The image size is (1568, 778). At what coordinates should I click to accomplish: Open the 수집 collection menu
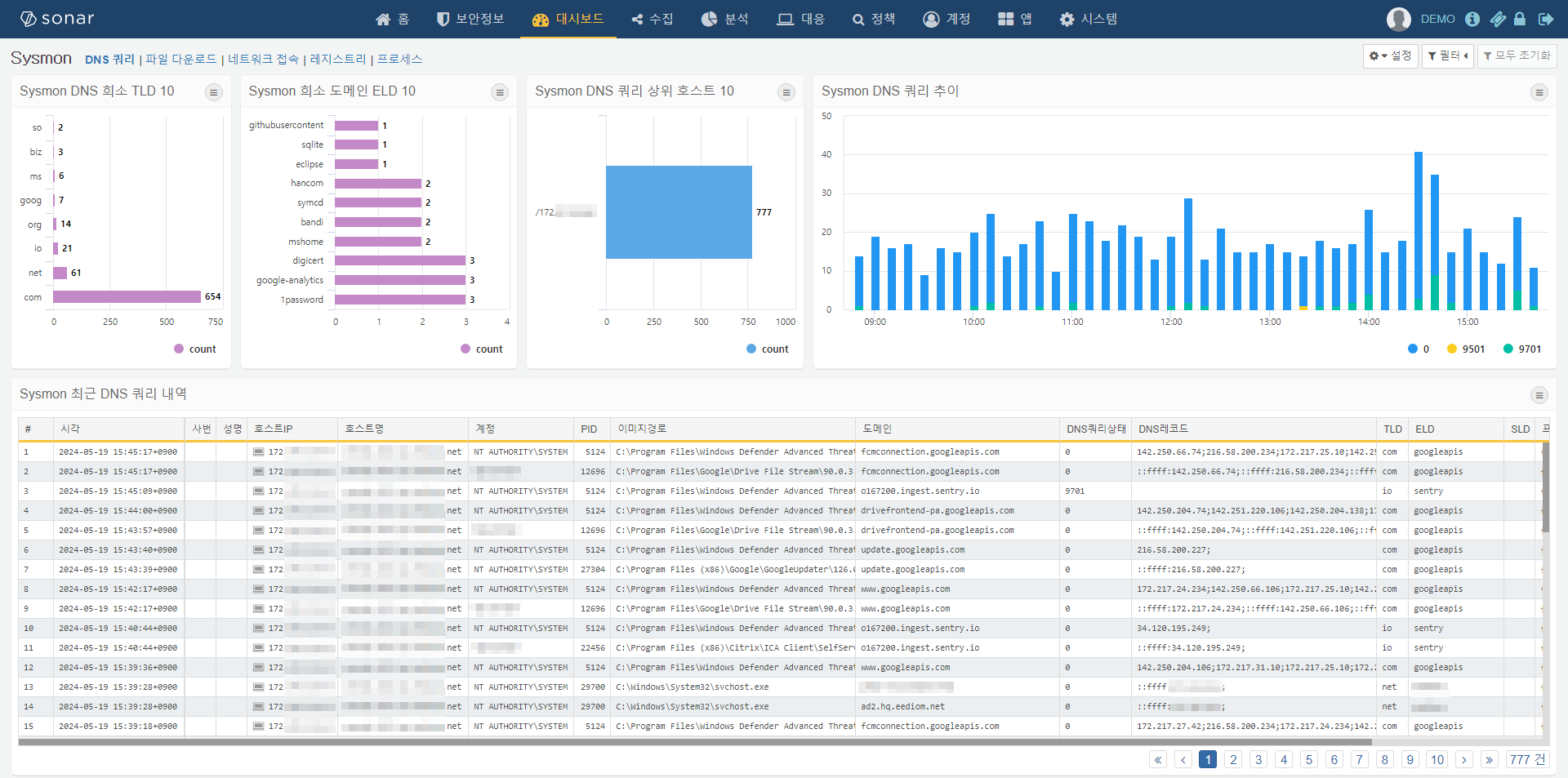point(653,19)
